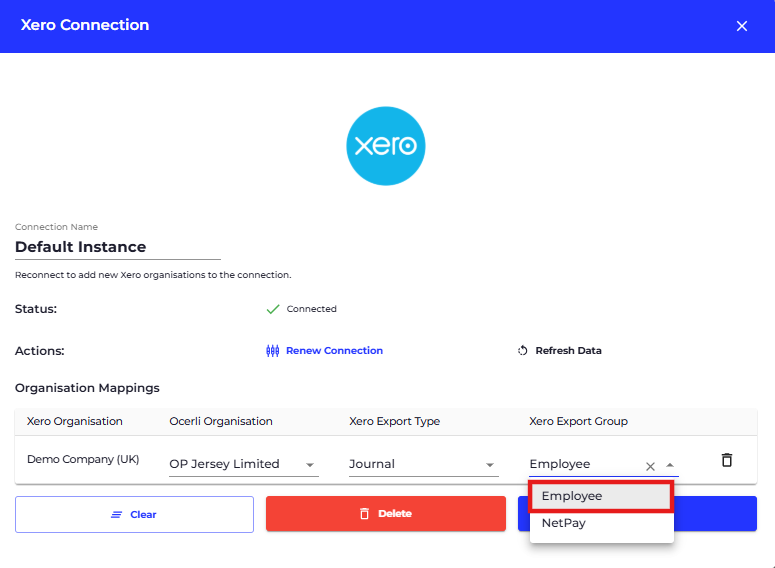Click the 'Xero Connection' dialog title
Viewport: 775px width, 568px height.
coord(85,25)
